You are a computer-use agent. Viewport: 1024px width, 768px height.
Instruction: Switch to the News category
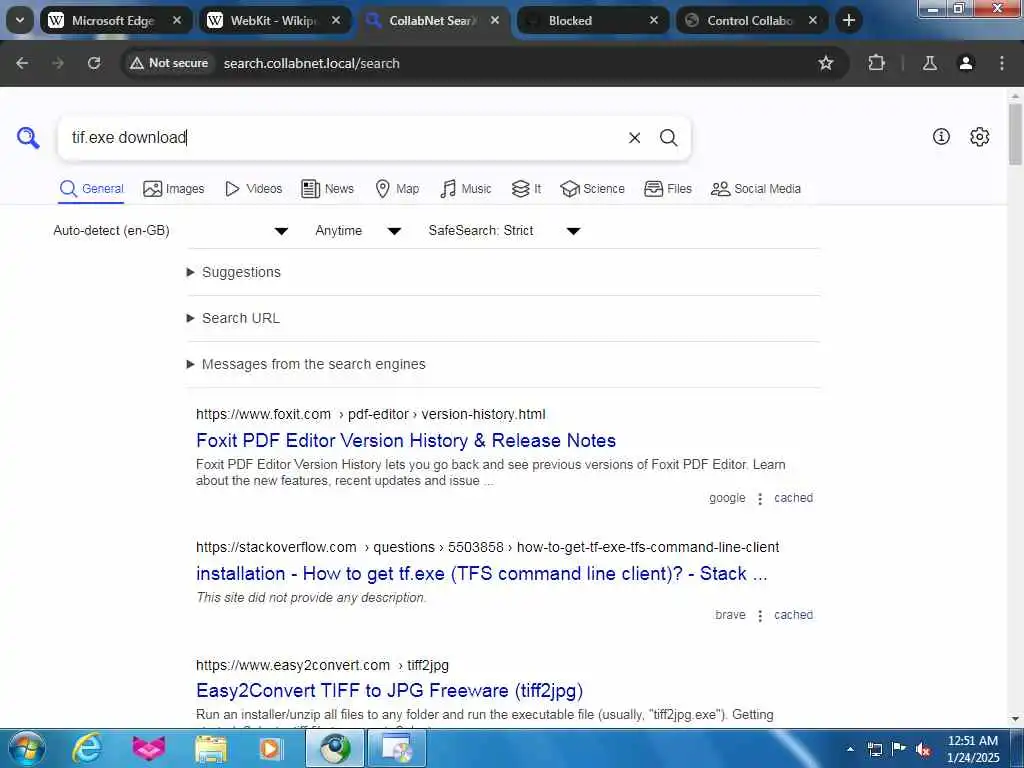327,189
